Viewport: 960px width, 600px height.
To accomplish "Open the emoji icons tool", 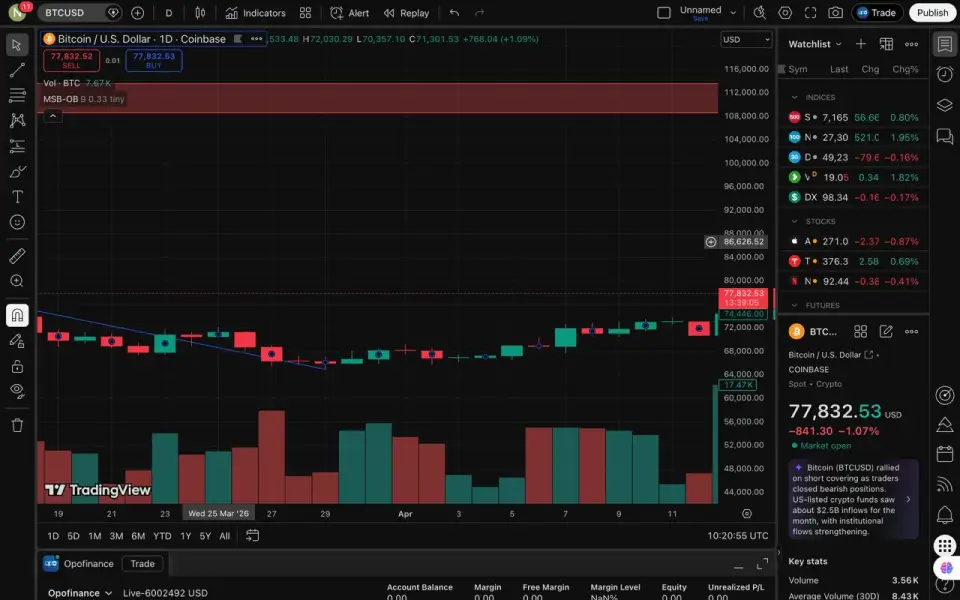I will coord(17,222).
